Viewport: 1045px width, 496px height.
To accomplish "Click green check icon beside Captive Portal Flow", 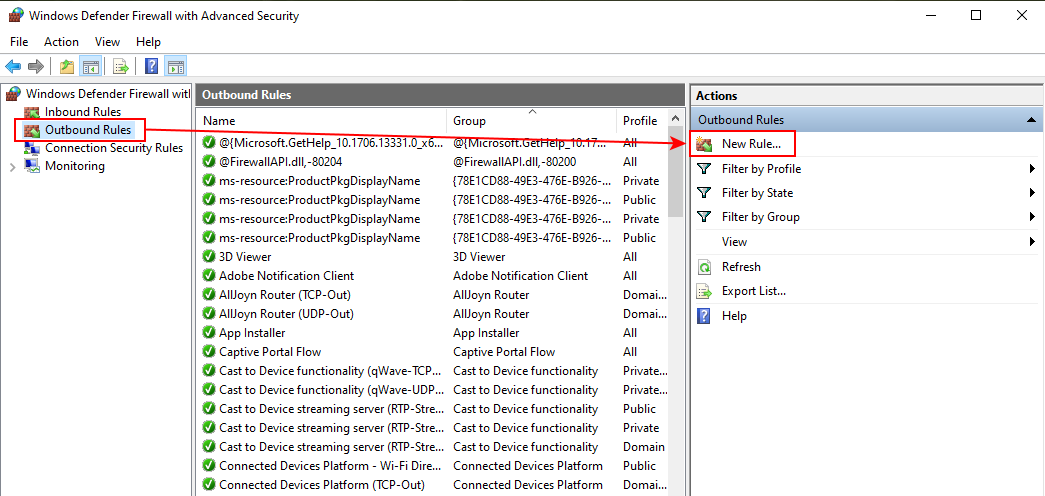I will tap(209, 351).
